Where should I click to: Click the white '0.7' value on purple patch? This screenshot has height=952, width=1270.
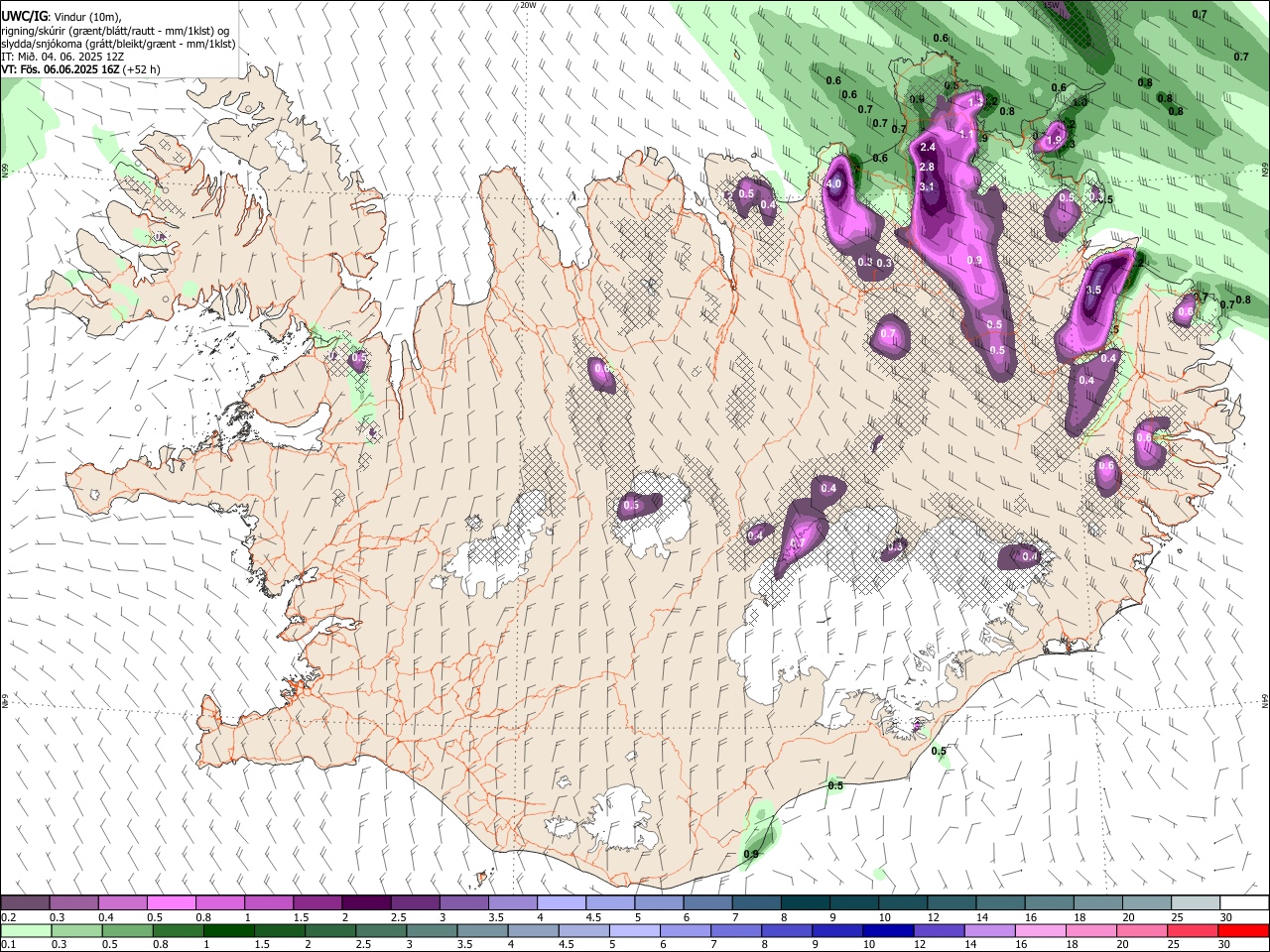[888, 333]
